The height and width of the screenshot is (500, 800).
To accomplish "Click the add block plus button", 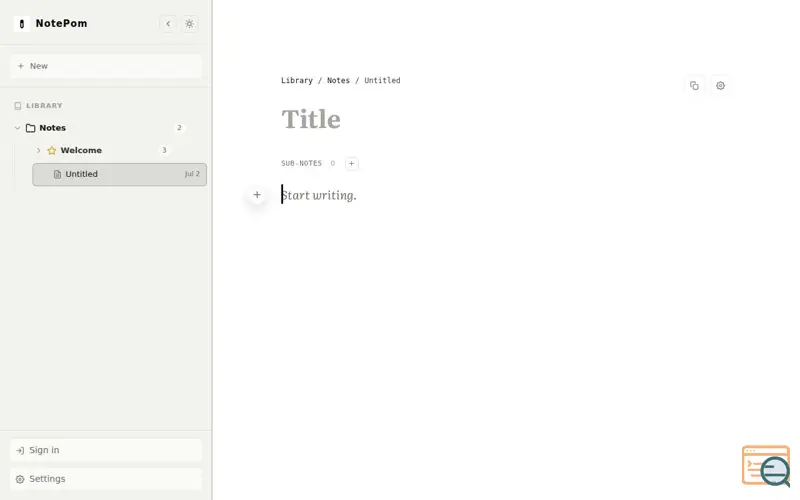I will click(x=257, y=195).
